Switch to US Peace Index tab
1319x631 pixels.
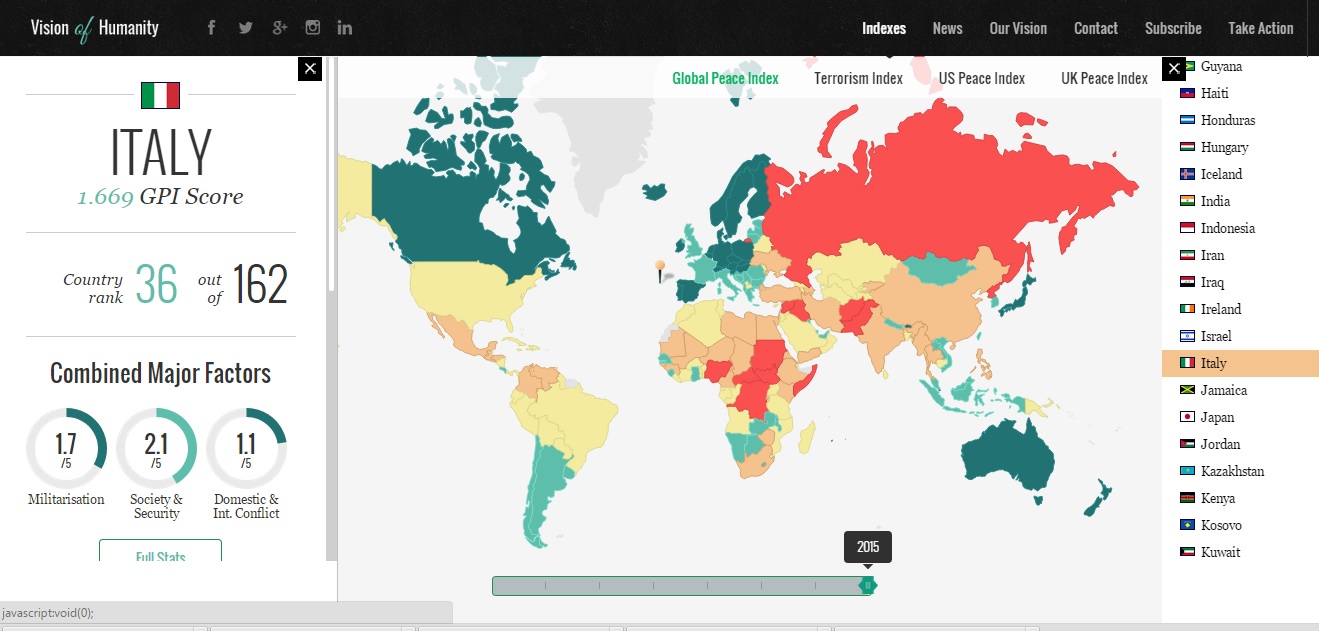pos(982,78)
